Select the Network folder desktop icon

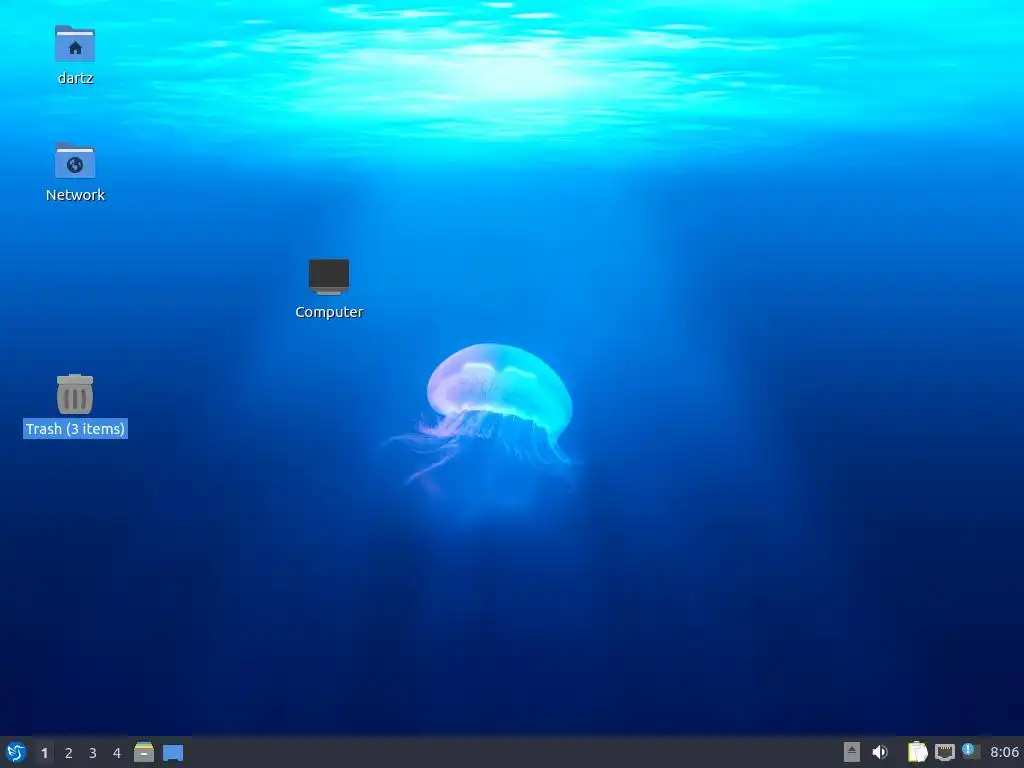pos(75,161)
